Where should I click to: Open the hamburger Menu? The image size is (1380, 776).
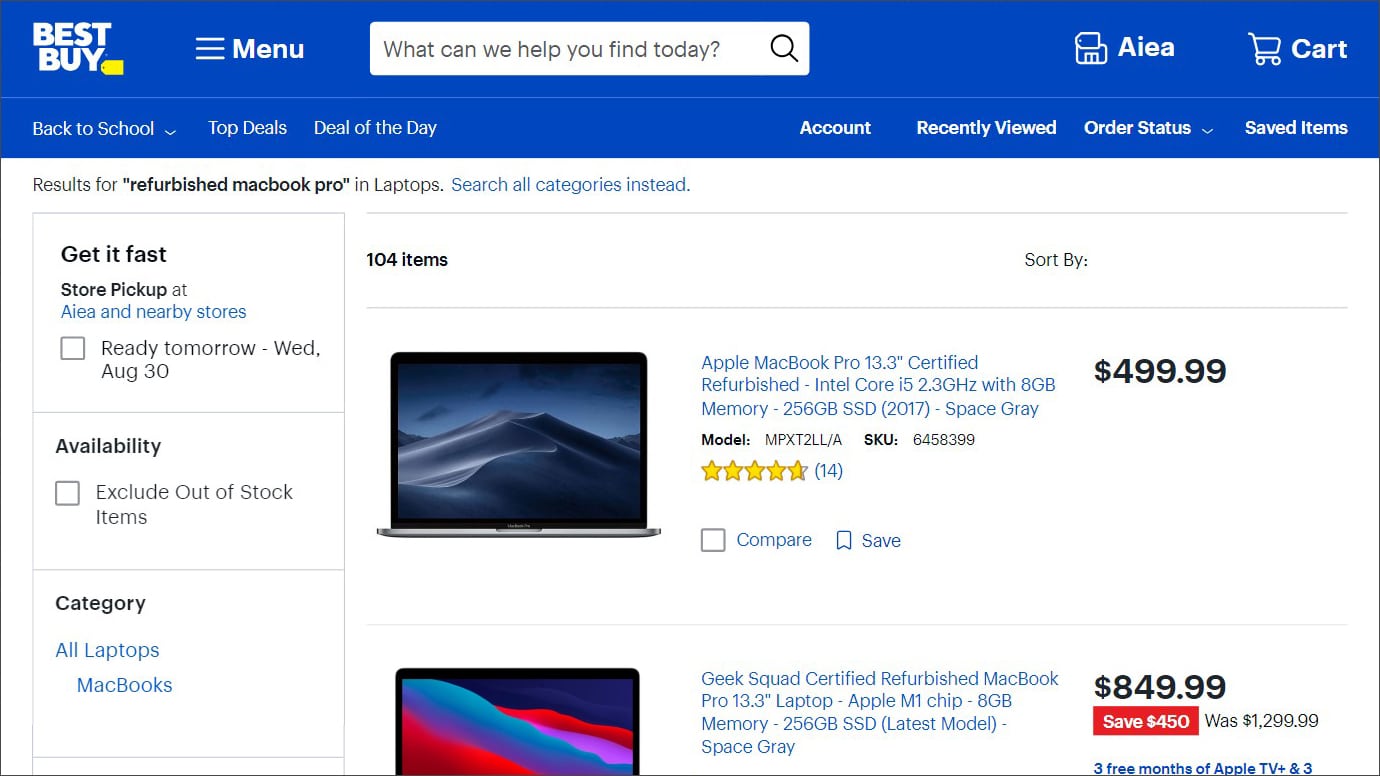(x=250, y=49)
